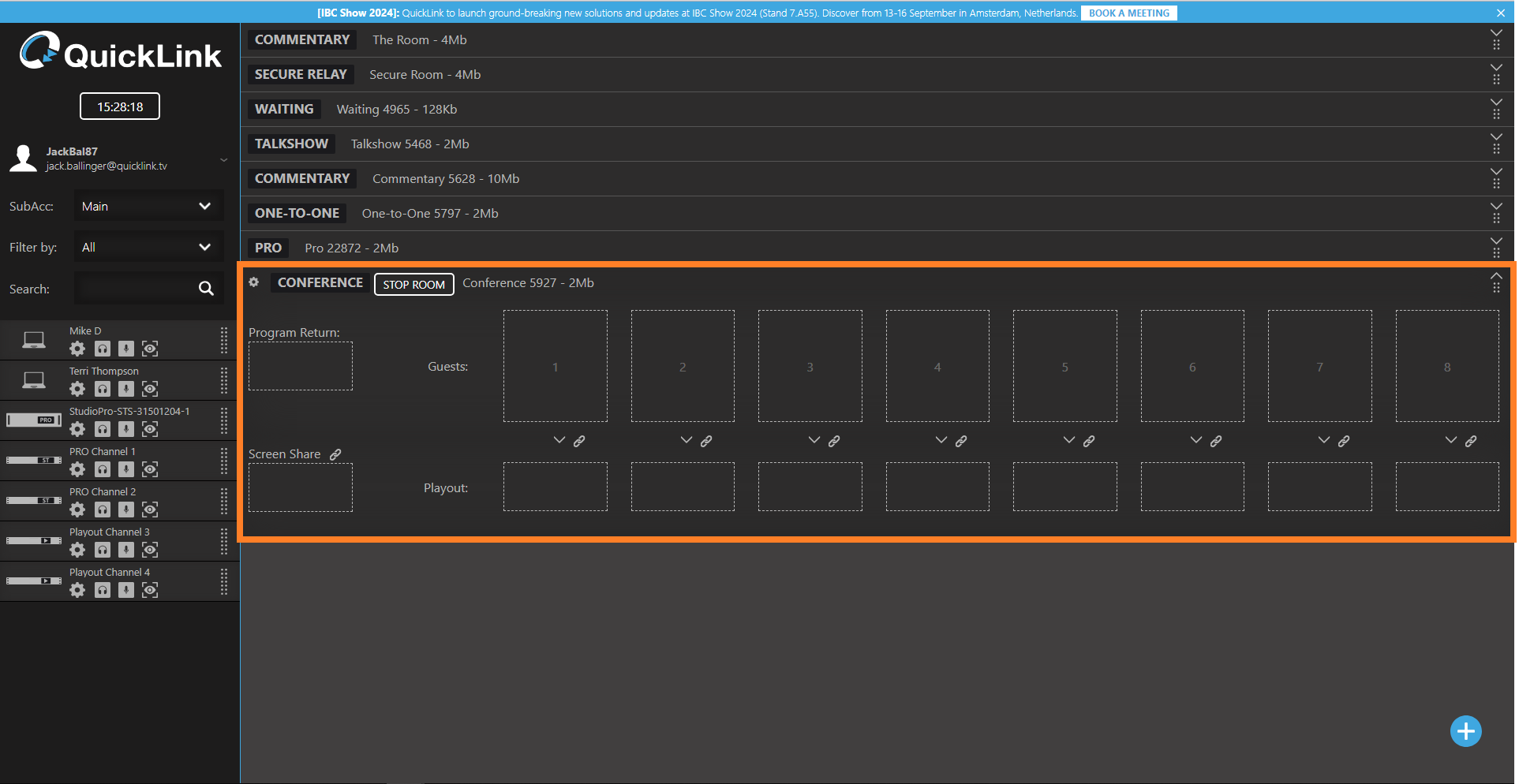Click the Conference room settings gear
The image size is (1519, 784).
click(x=254, y=282)
